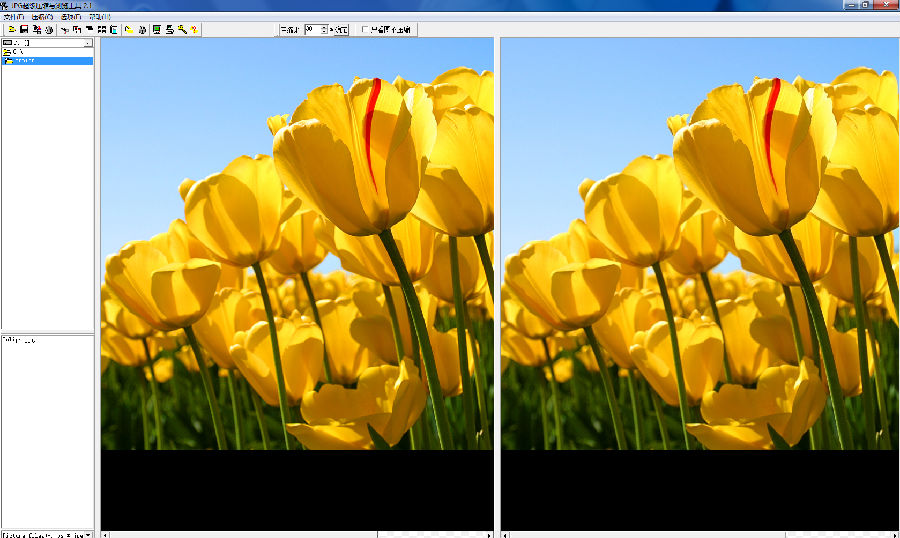This screenshot has height=538, width=900.
Task: Open the last menu in the menu bar
Action: (x=100, y=17)
